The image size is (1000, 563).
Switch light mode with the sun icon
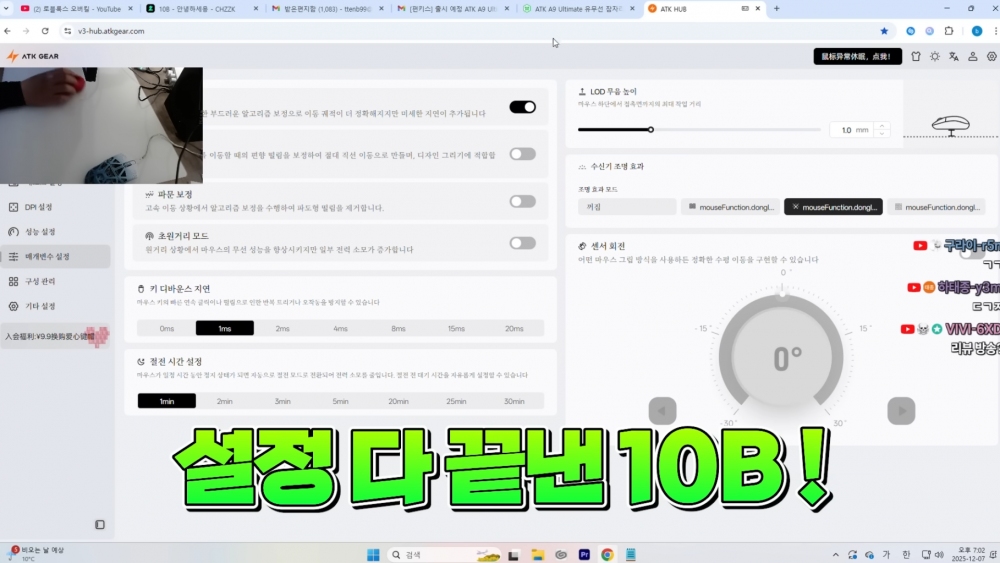coord(934,57)
